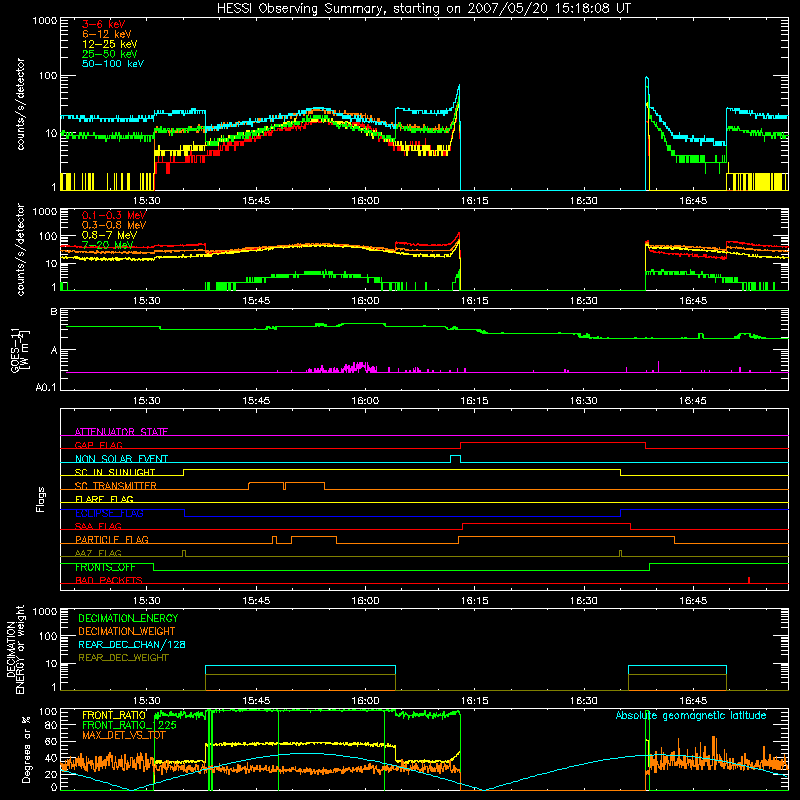800x800 pixels.
Task: Select the AAZ_FLAG label
Action: 98,553
